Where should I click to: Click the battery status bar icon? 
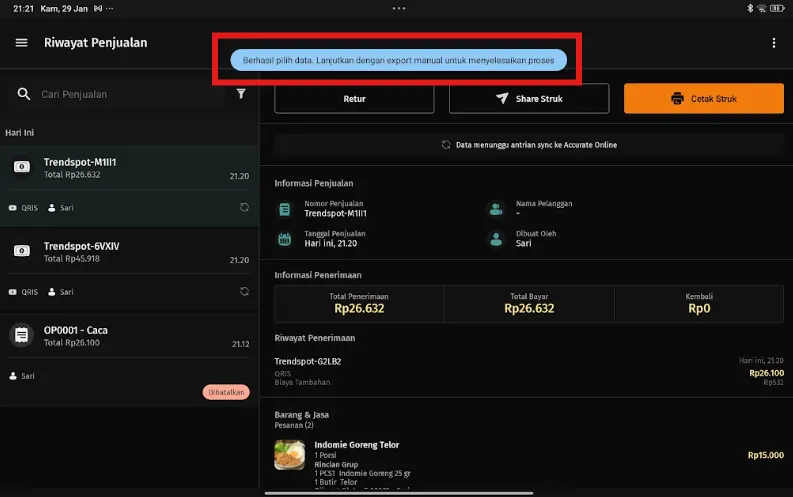(777, 8)
